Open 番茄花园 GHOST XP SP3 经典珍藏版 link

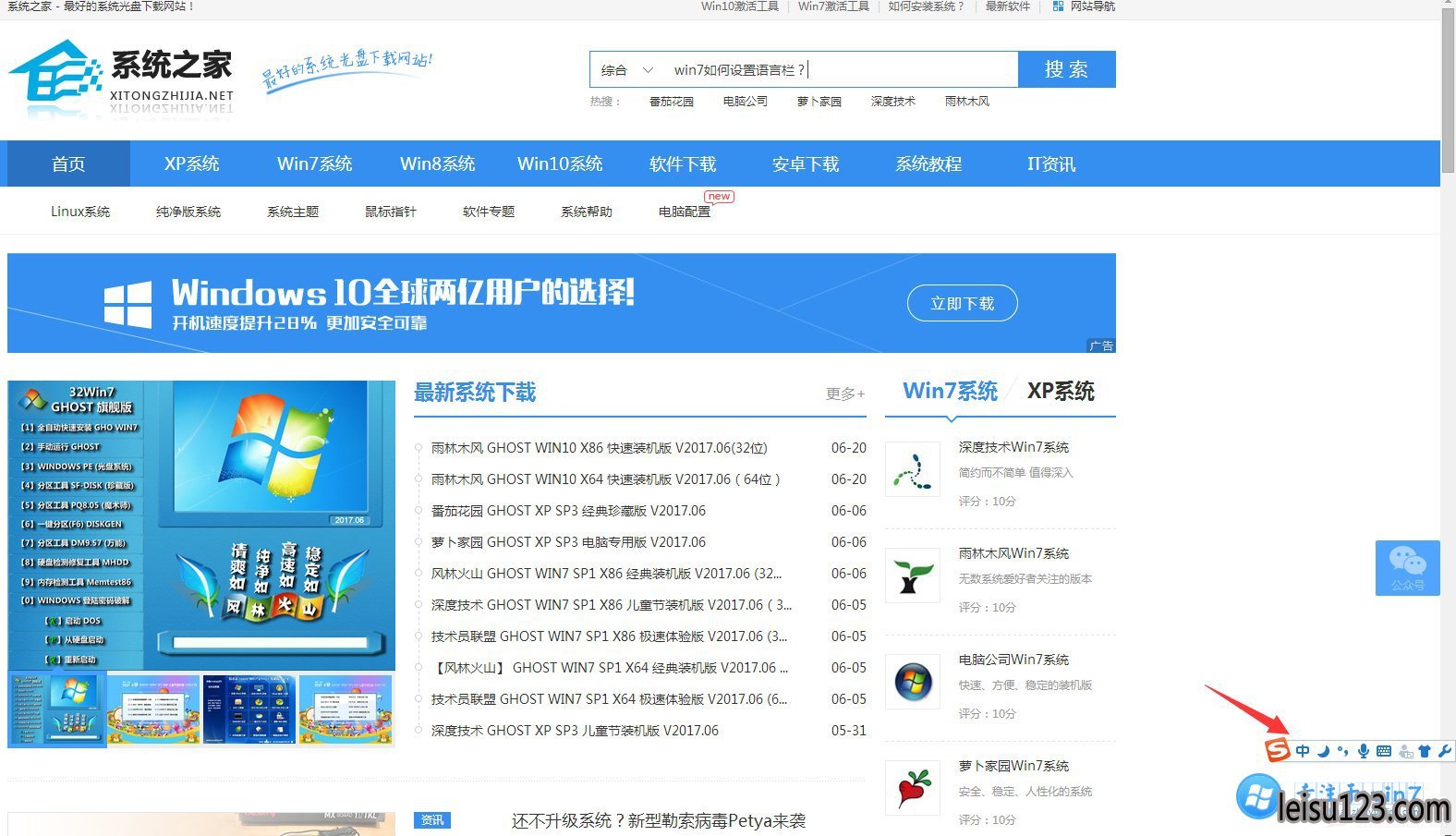568,511
